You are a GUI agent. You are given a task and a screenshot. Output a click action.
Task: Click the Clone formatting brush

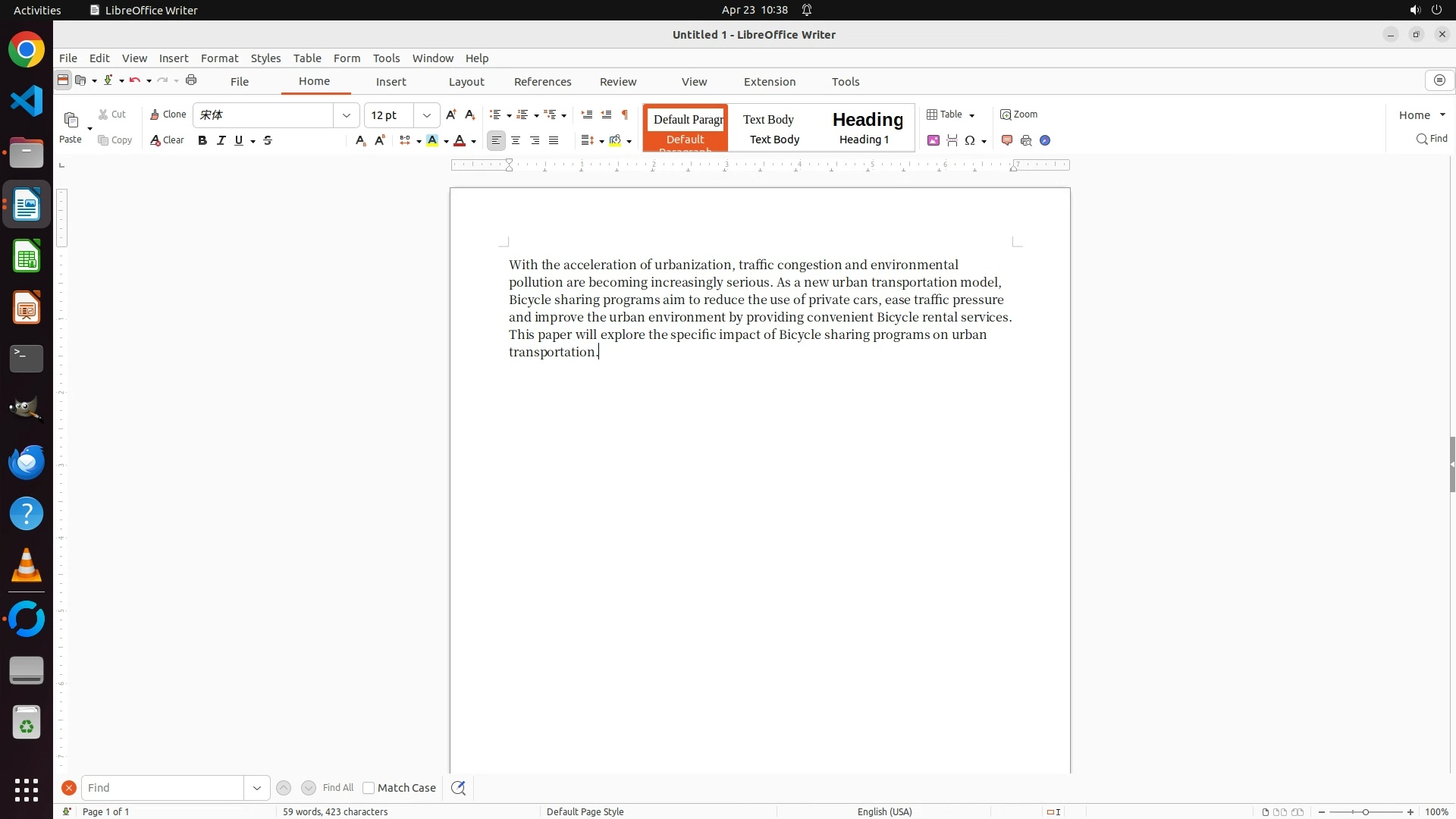[168, 115]
